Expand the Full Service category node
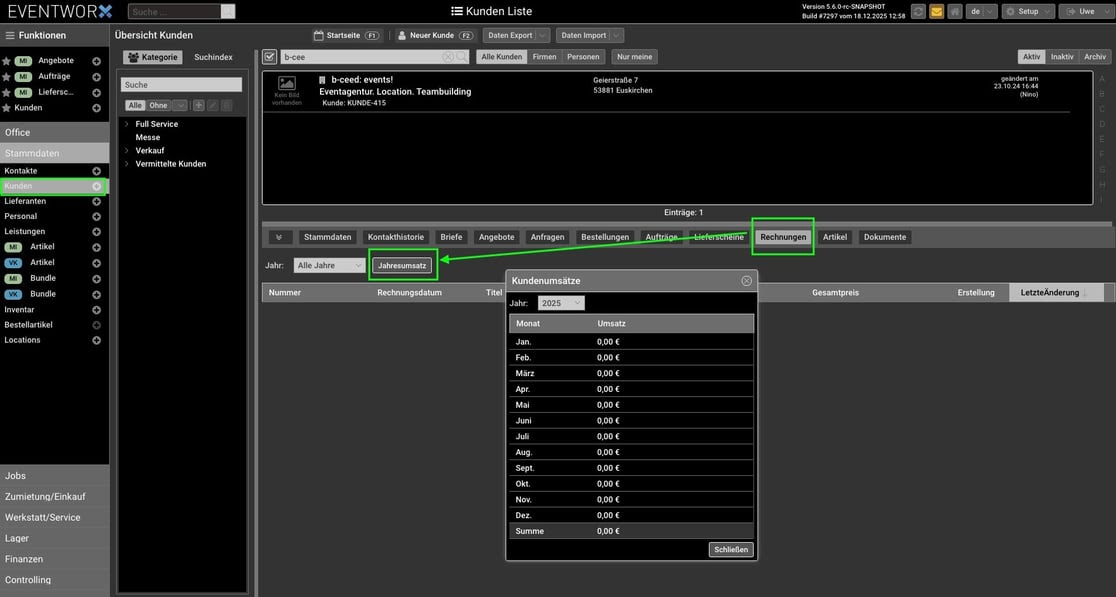The width and height of the screenshot is (1116, 597). point(127,124)
